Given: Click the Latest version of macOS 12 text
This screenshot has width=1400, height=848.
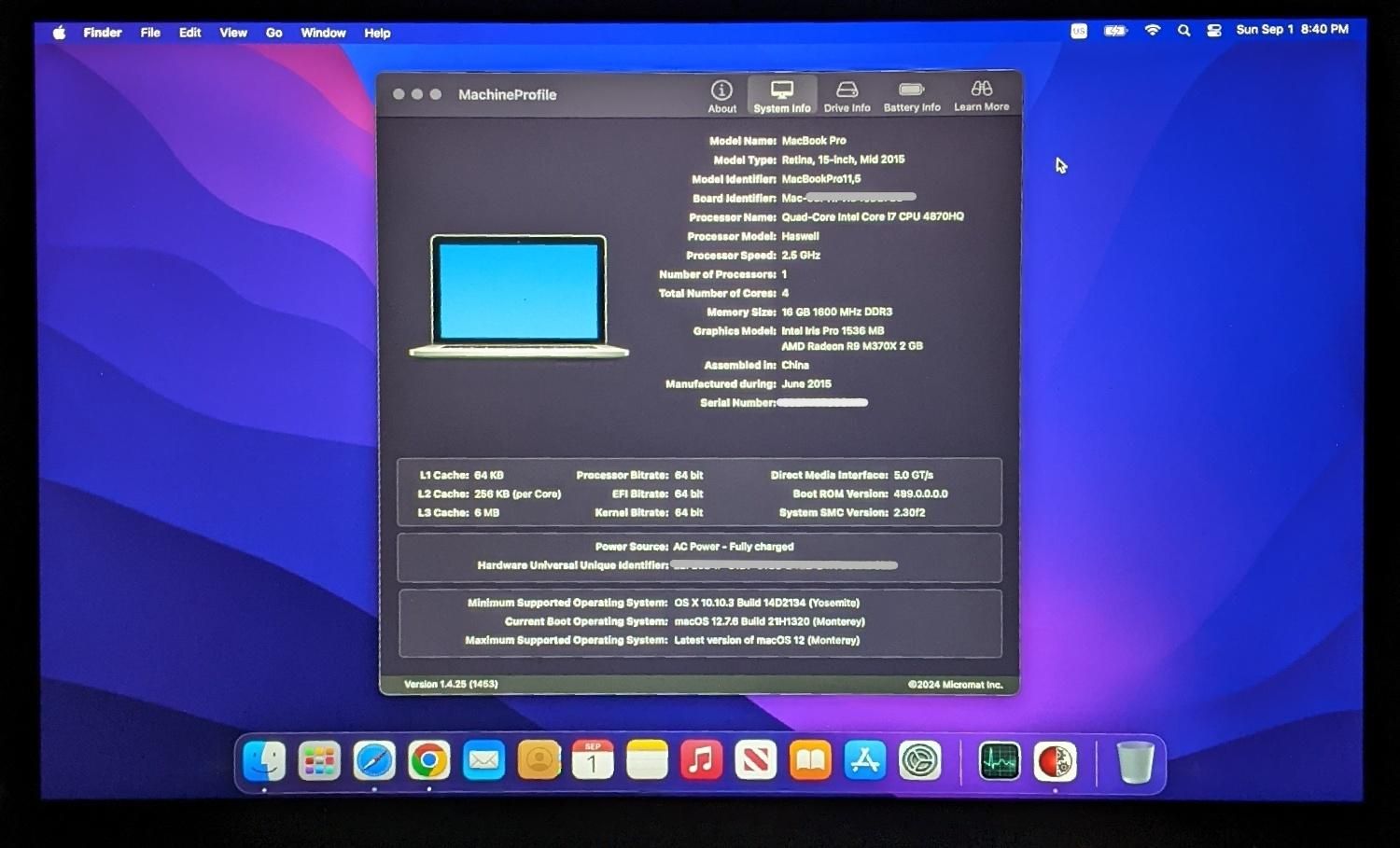Looking at the screenshot, I should (767, 640).
